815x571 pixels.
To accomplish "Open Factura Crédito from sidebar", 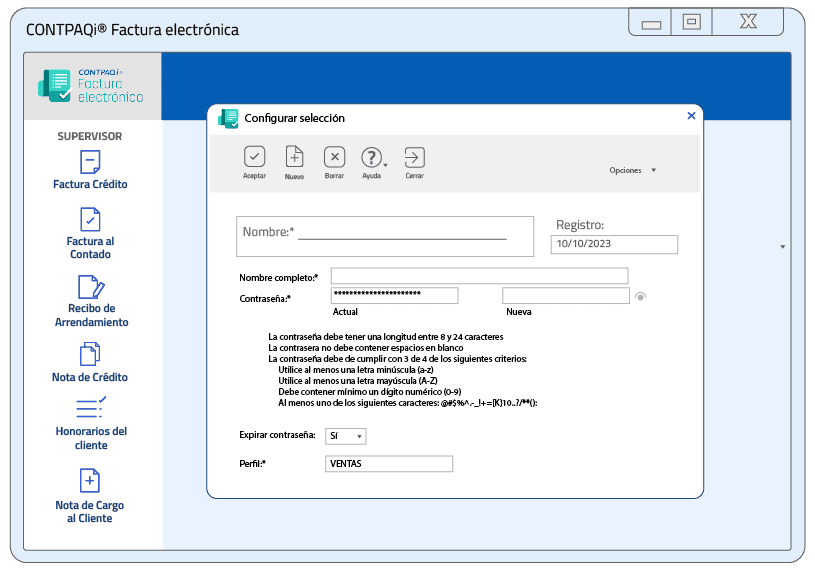I will coord(90,170).
